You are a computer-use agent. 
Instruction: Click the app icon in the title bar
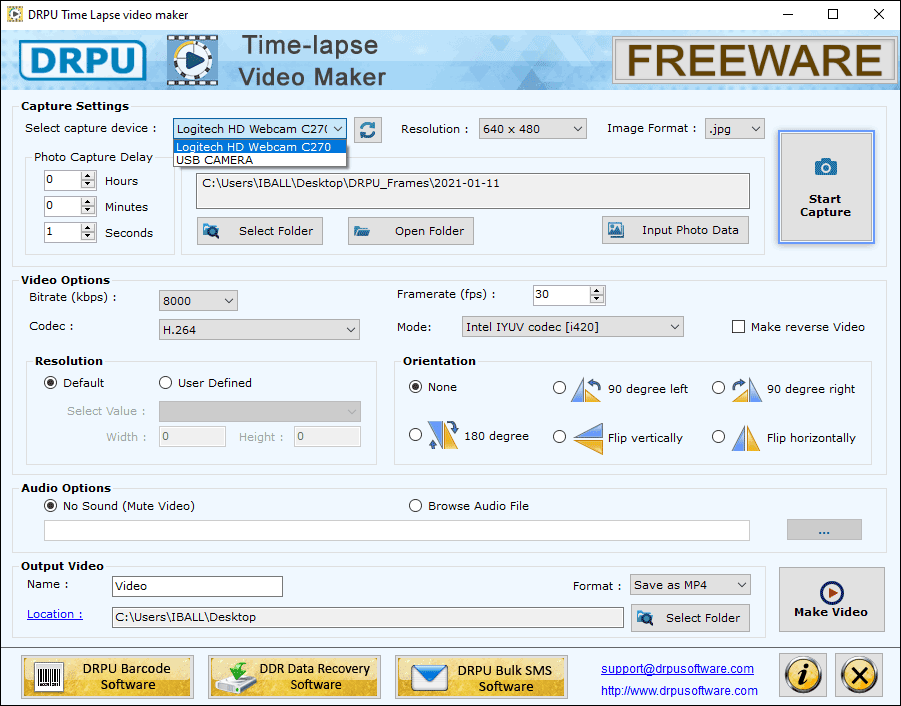click(x=14, y=14)
